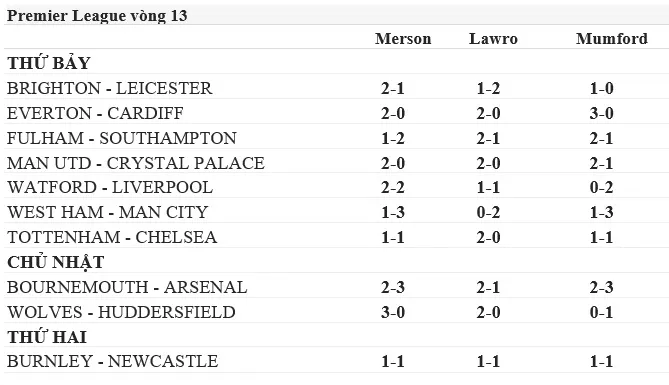
Task: Click MAN UTD - CRYSTAL PALACE fixture
Action: 136,163
